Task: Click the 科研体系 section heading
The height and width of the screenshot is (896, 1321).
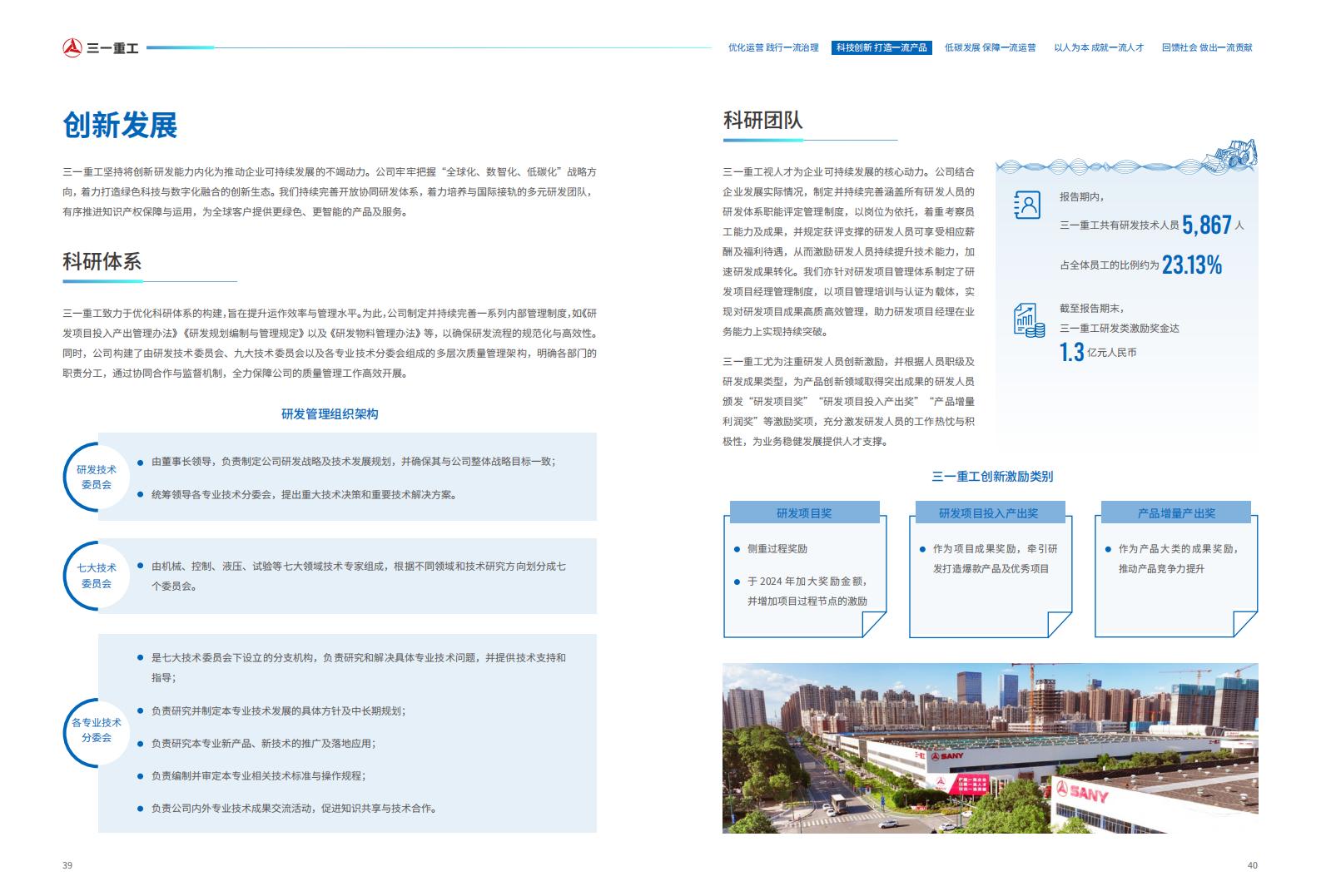Action: click(x=102, y=261)
